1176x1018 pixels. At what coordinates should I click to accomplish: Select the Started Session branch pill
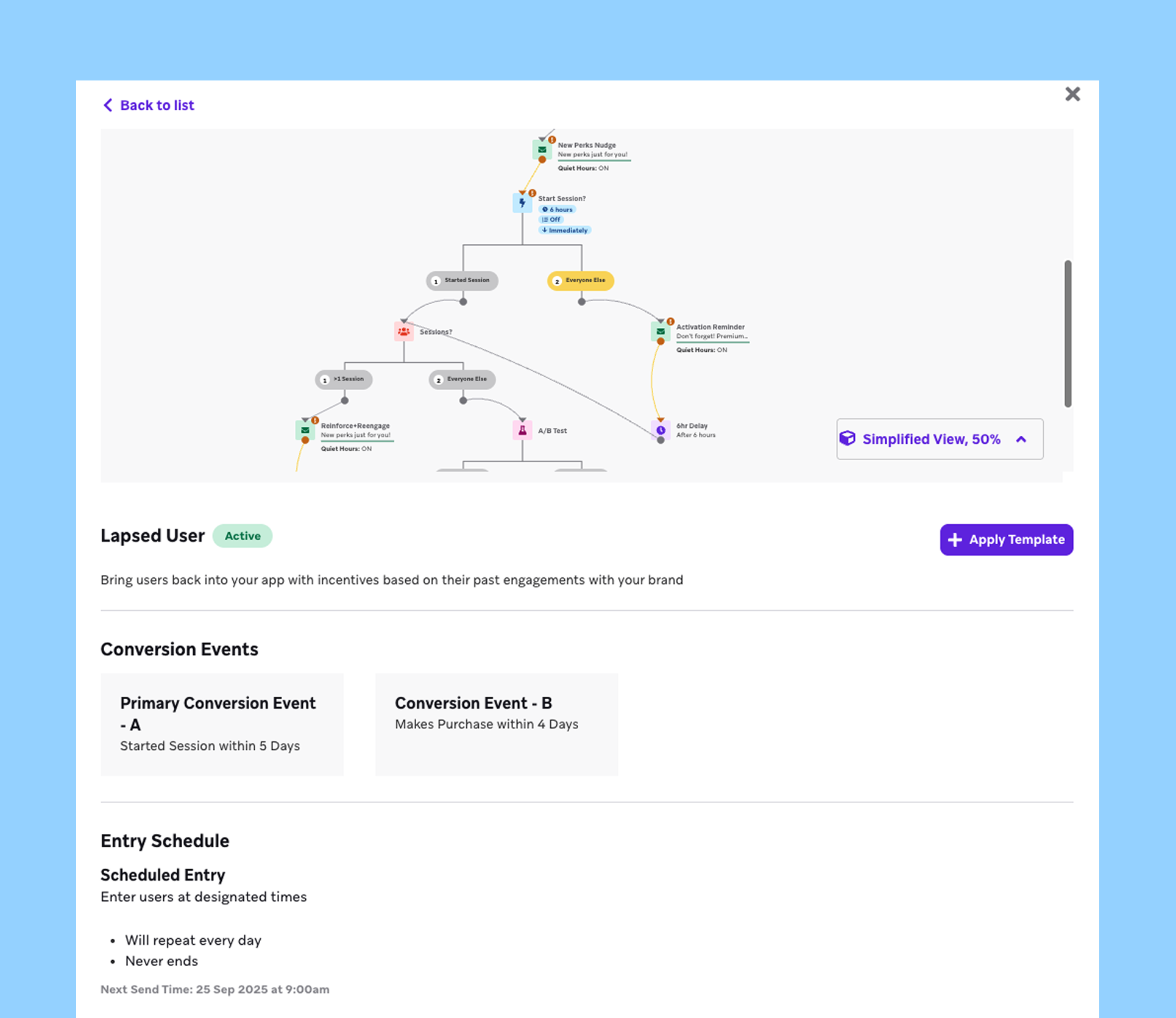click(462, 280)
